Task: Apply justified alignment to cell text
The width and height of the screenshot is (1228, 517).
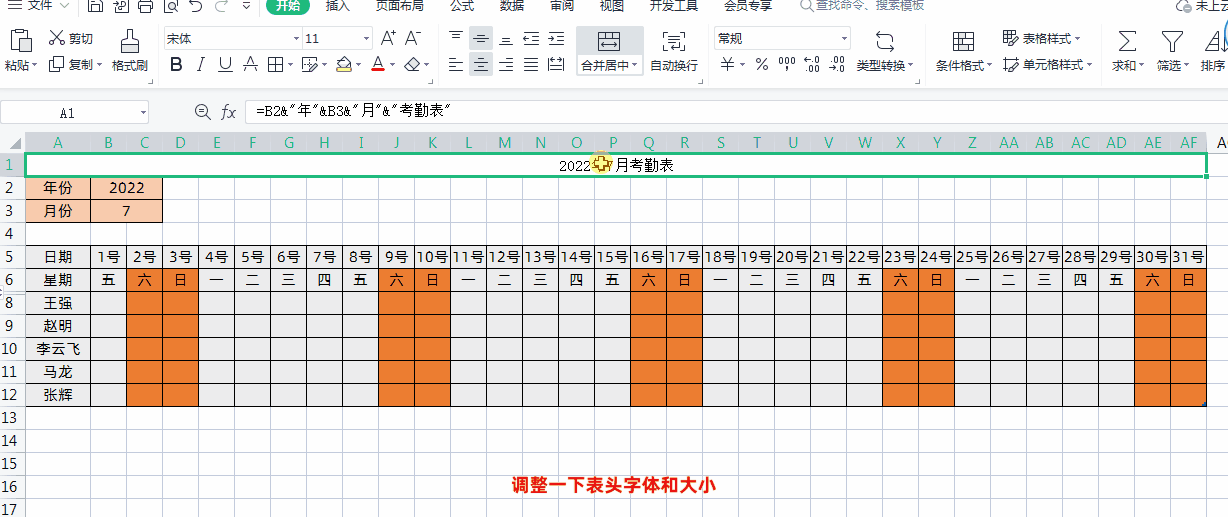Action: [x=531, y=65]
